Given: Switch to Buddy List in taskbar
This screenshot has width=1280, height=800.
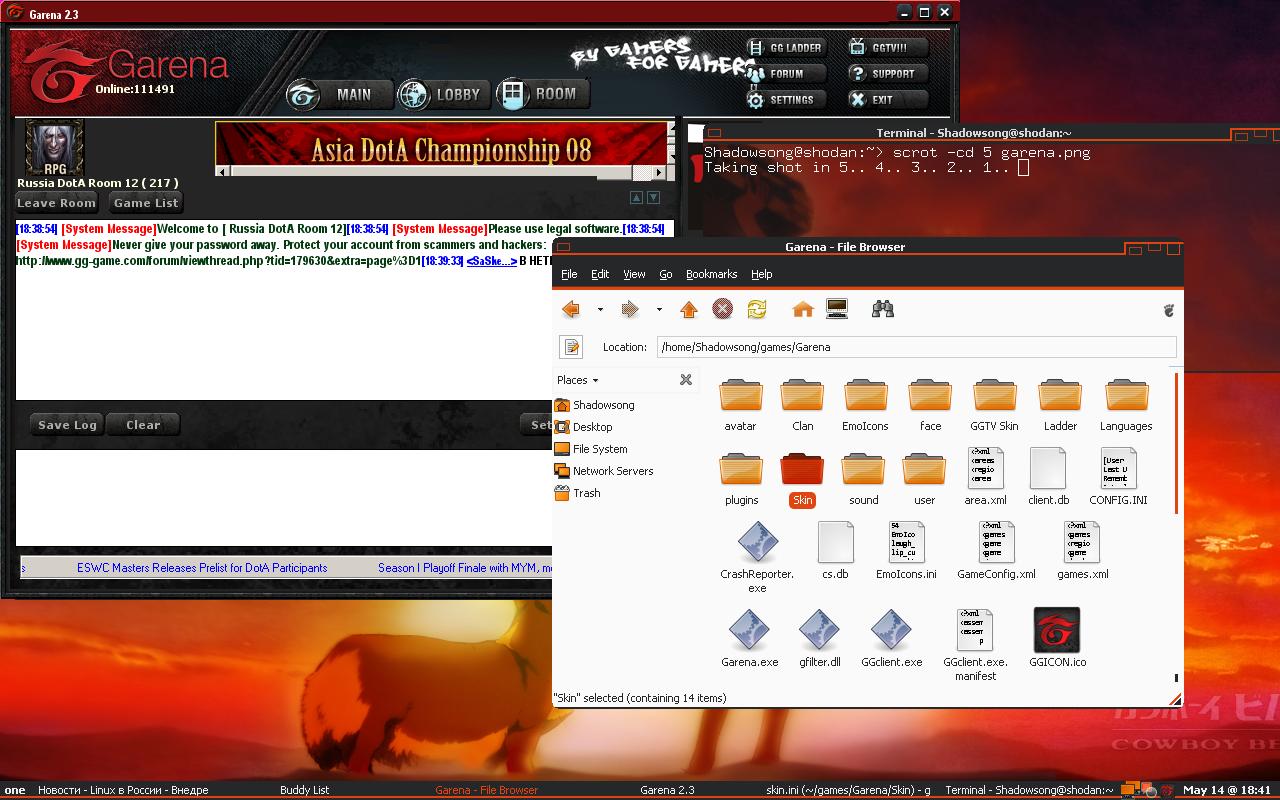Looking at the screenshot, I should 304,790.
